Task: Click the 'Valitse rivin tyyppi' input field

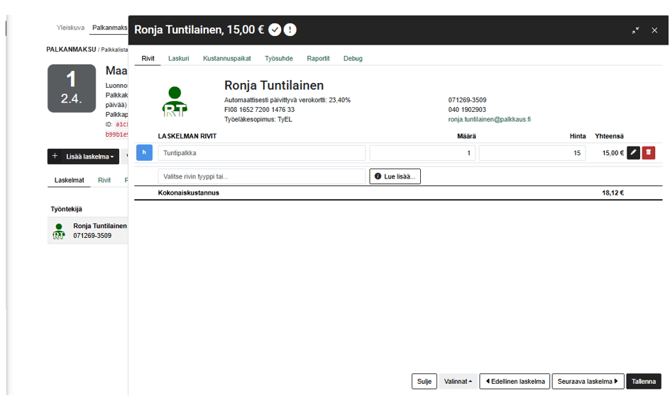Action: [x=262, y=176]
